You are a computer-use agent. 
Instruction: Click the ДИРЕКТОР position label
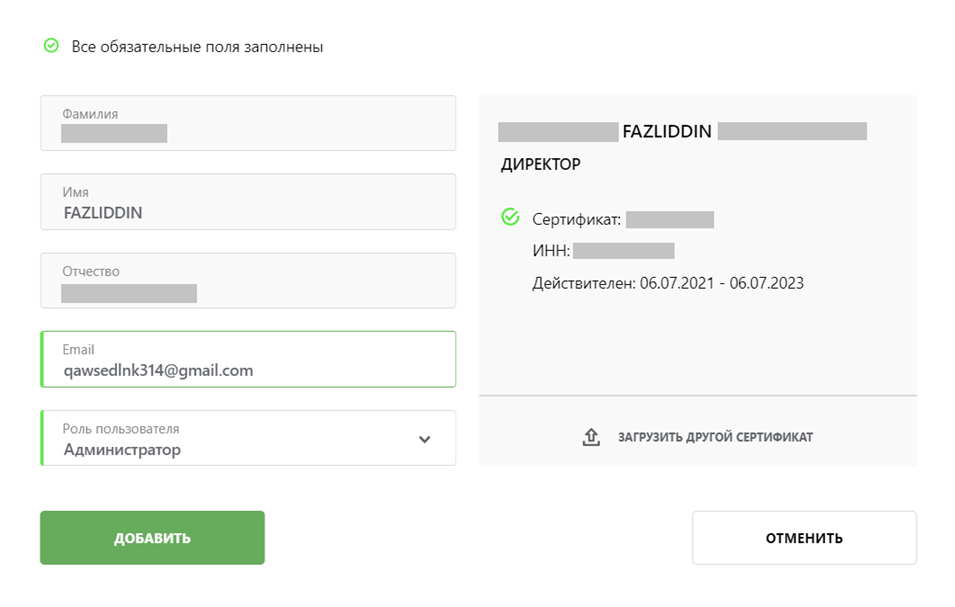coord(541,164)
